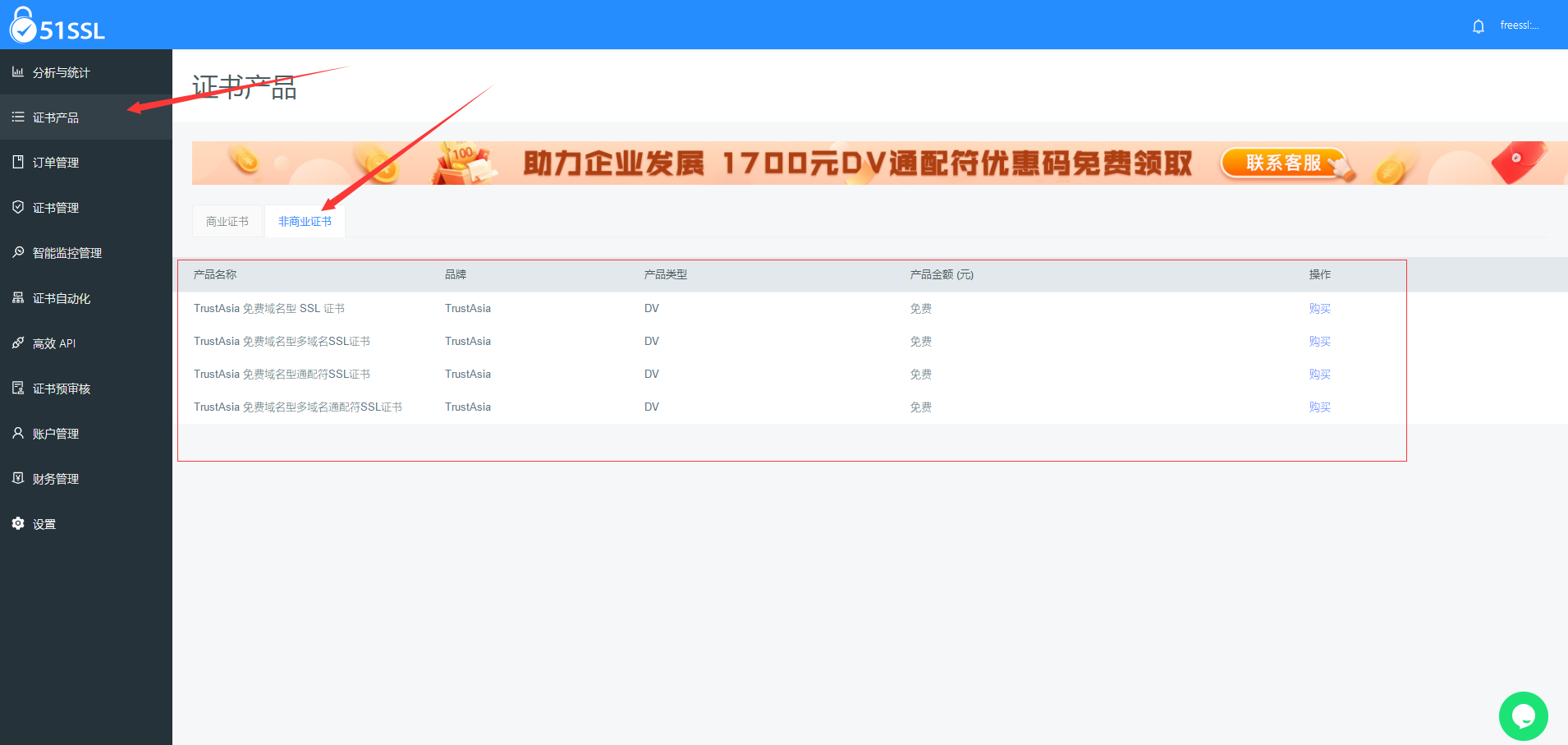Select product name TrustAsia 免费域名型通配符SSL证书

click(282, 375)
